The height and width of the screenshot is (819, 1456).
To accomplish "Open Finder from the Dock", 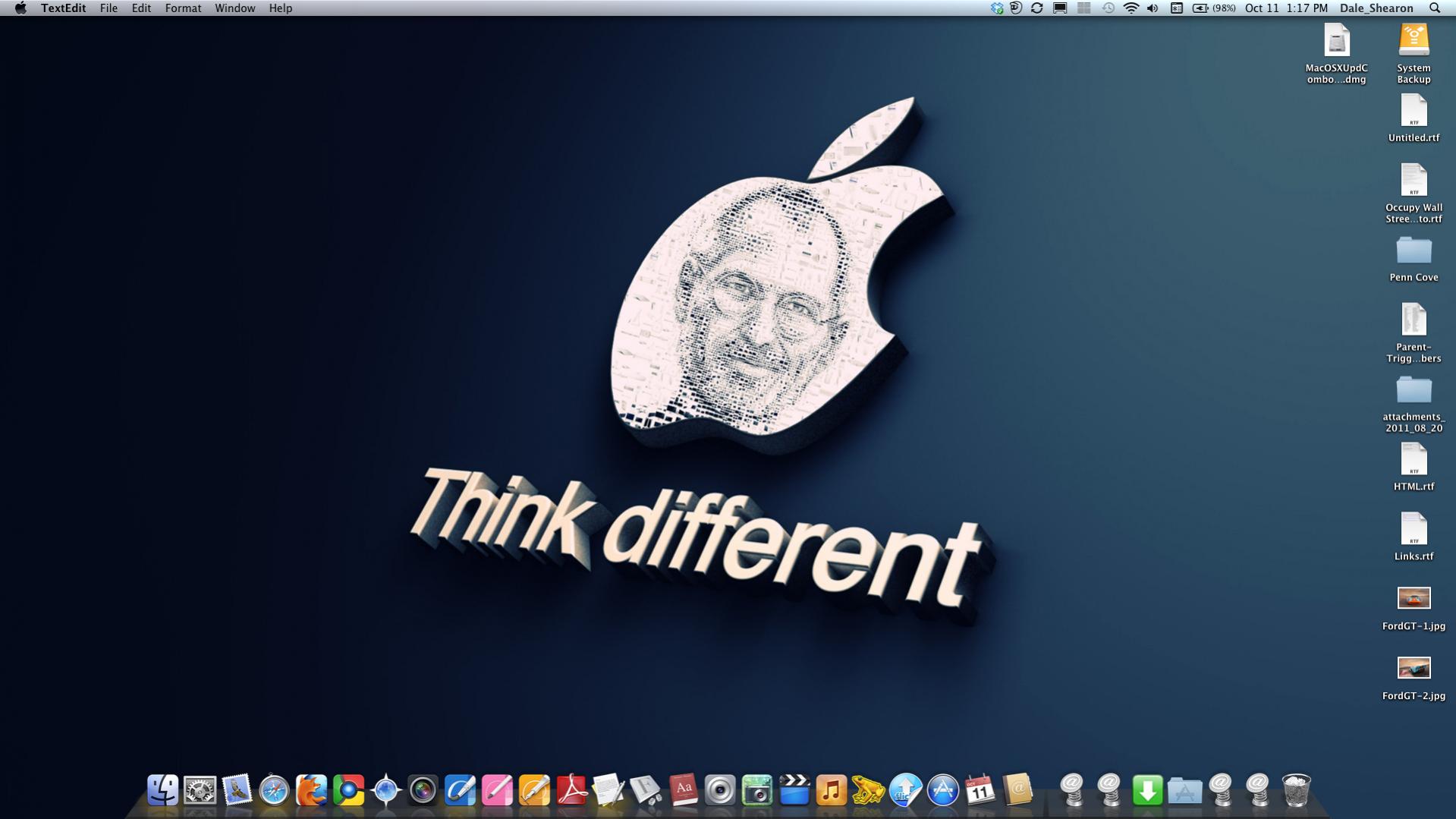I will point(162,790).
